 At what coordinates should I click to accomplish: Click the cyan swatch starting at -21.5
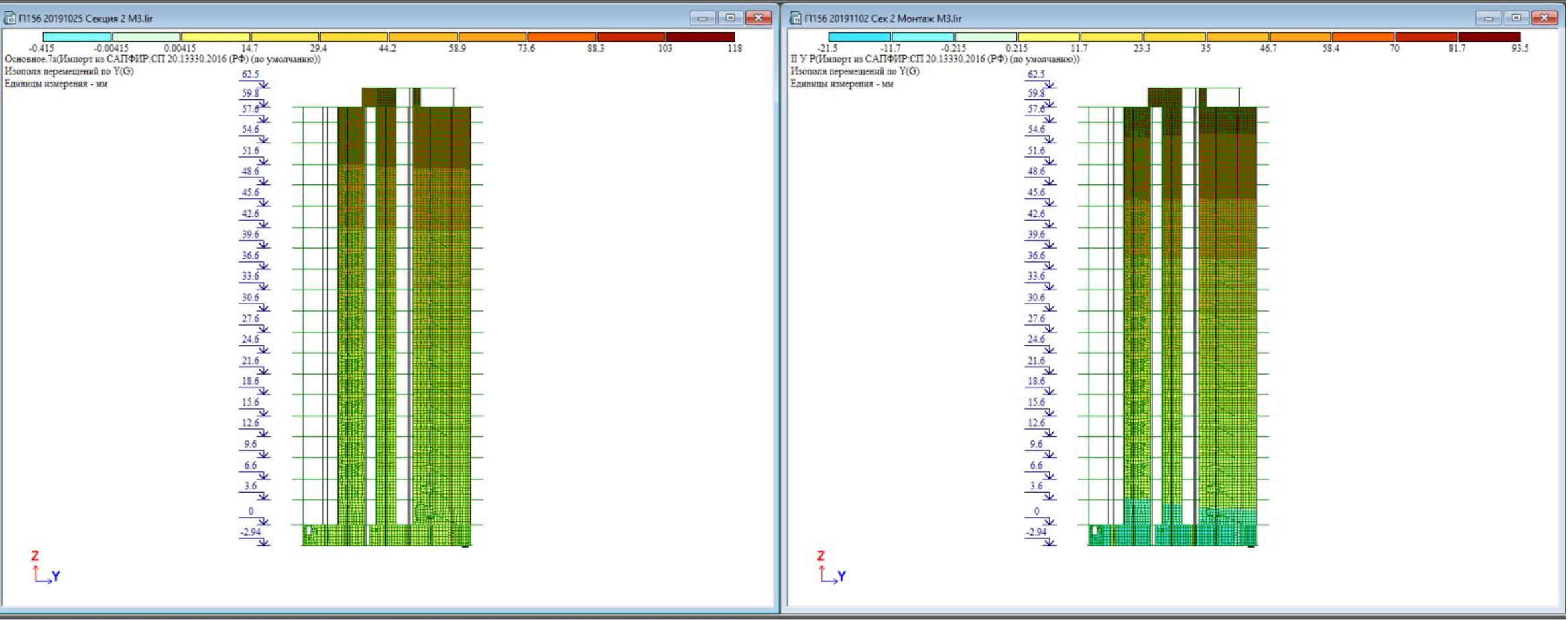coord(859,37)
